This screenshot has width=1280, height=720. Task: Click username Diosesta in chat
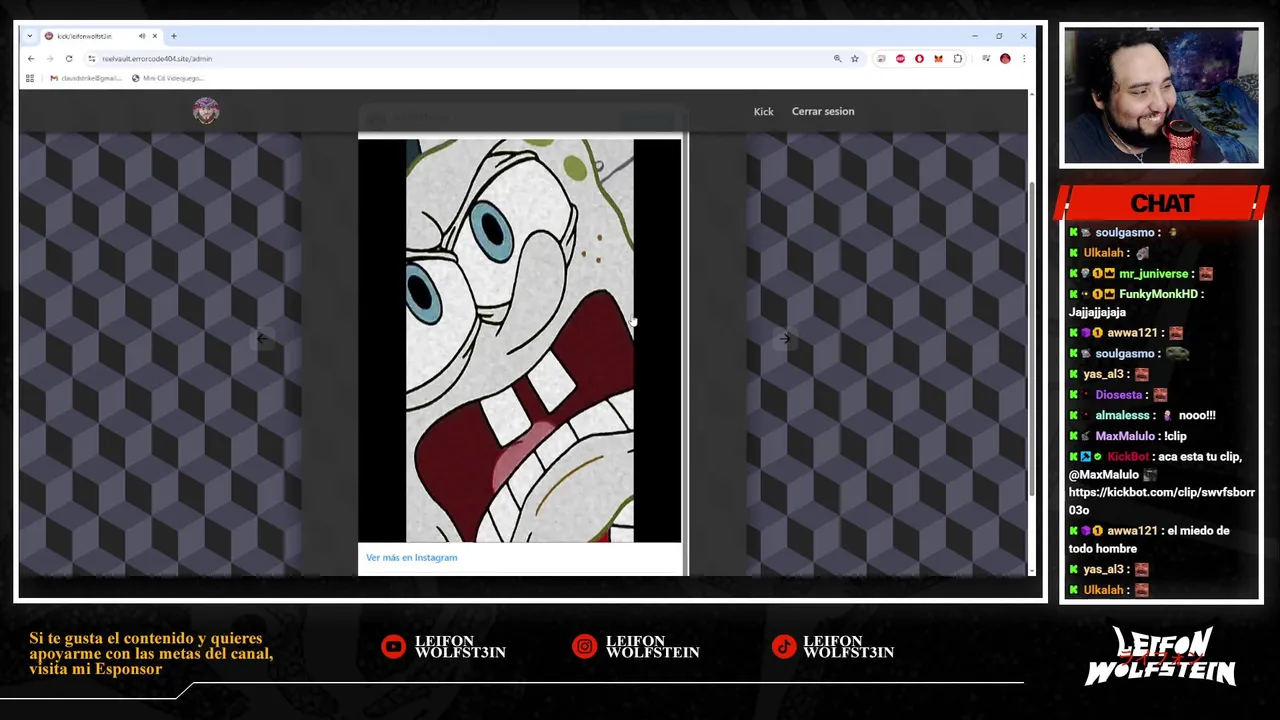point(1118,395)
